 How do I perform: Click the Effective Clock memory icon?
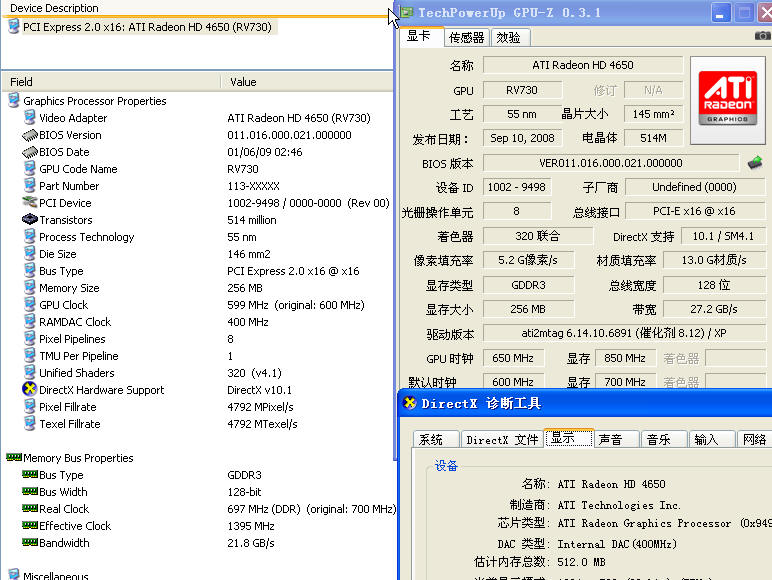click(30, 525)
